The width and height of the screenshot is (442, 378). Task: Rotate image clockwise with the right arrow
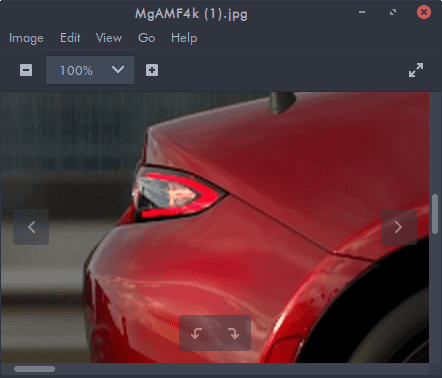(233, 333)
